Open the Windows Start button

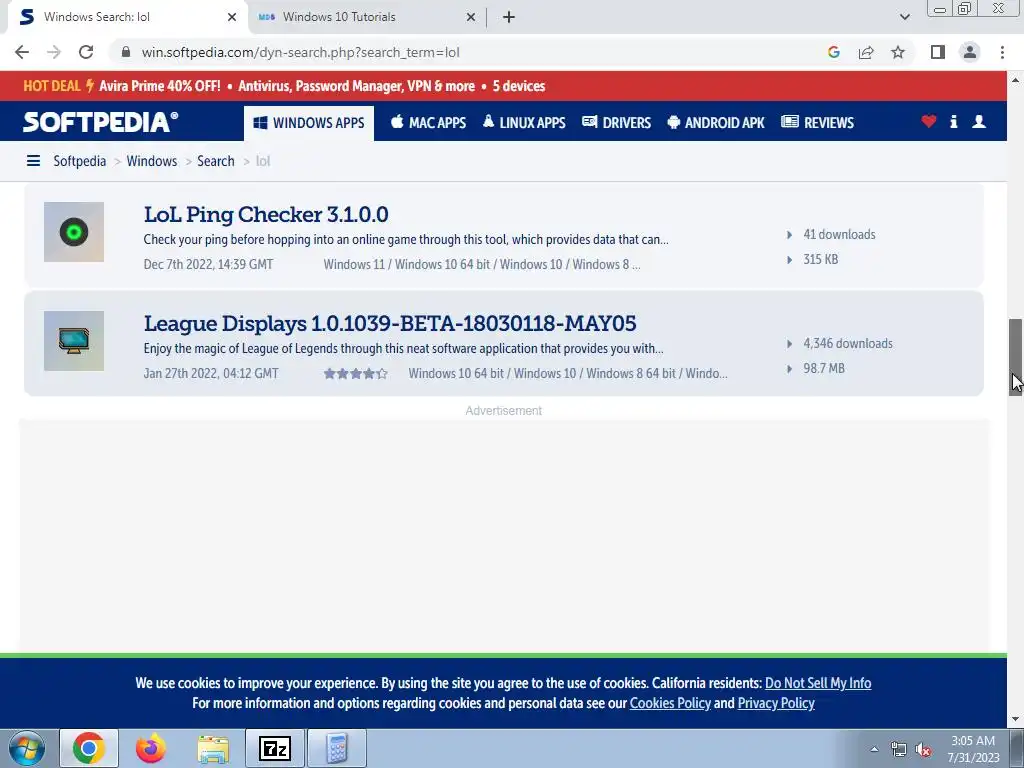pyautogui.click(x=27, y=748)
